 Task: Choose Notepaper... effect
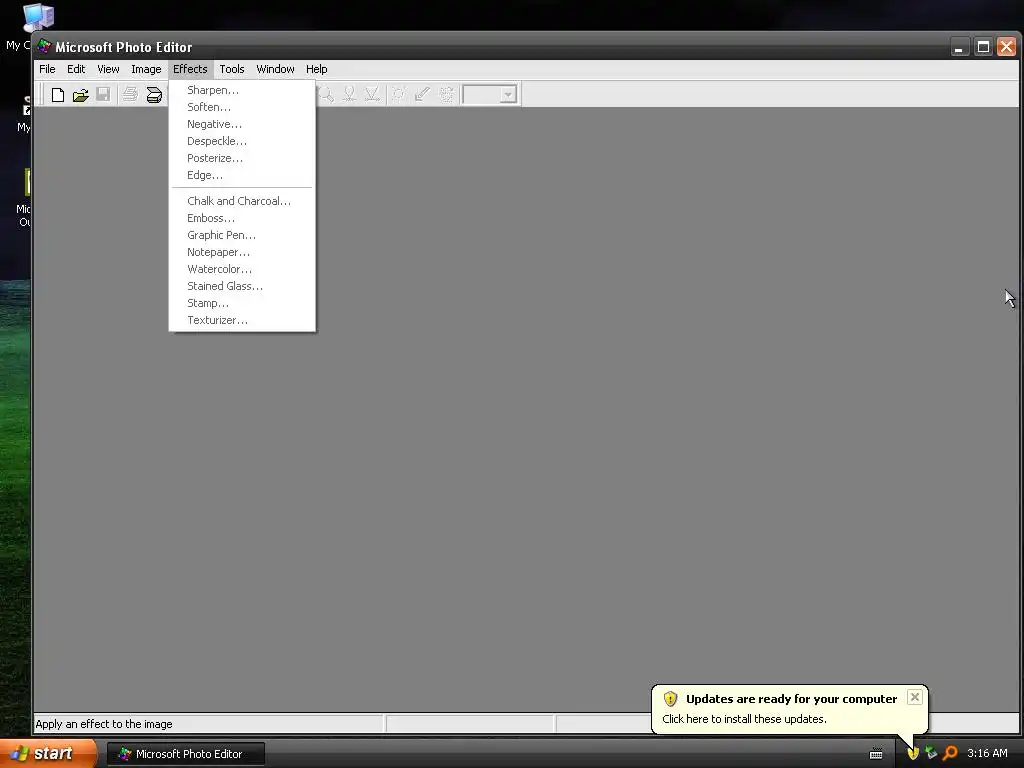point(242,252)
